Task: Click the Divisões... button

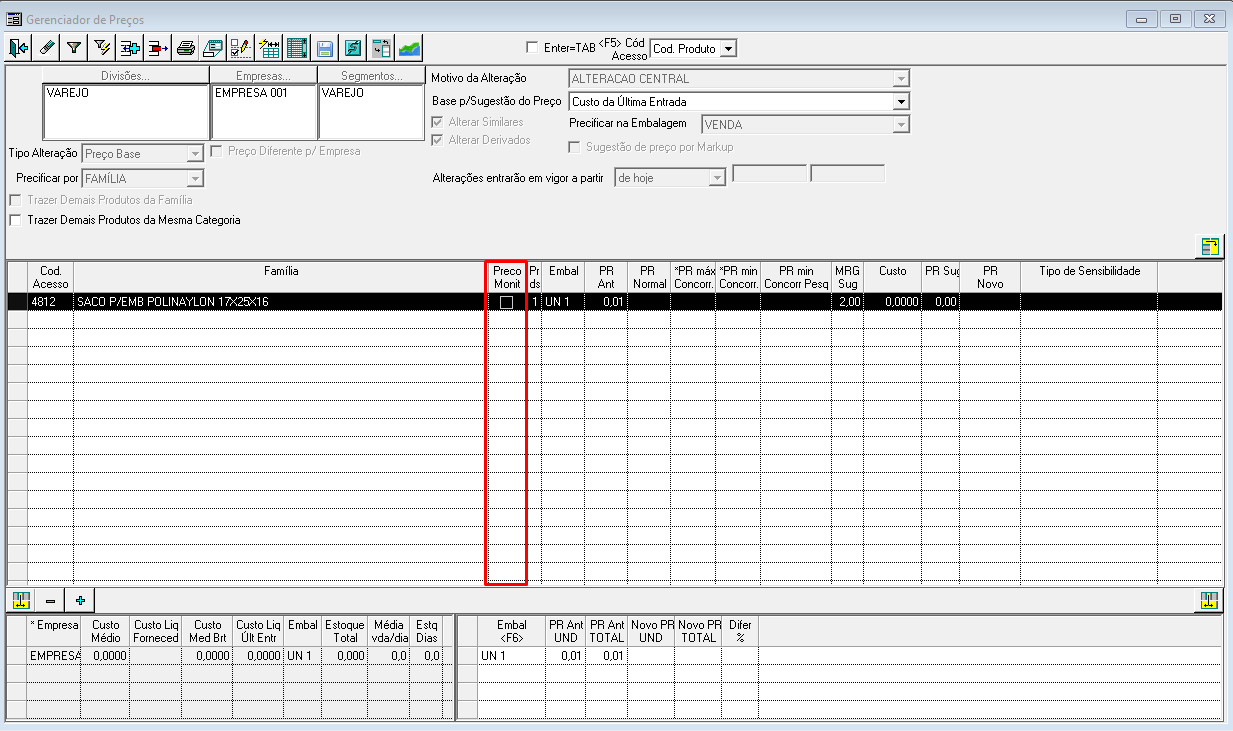Action: [x=125, y=76]
